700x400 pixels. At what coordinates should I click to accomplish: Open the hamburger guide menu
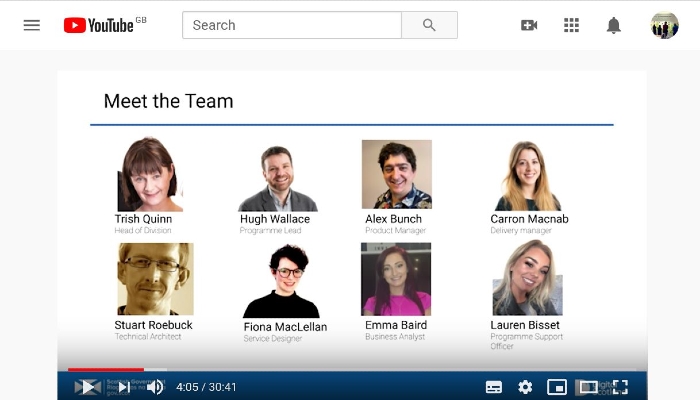32,25
